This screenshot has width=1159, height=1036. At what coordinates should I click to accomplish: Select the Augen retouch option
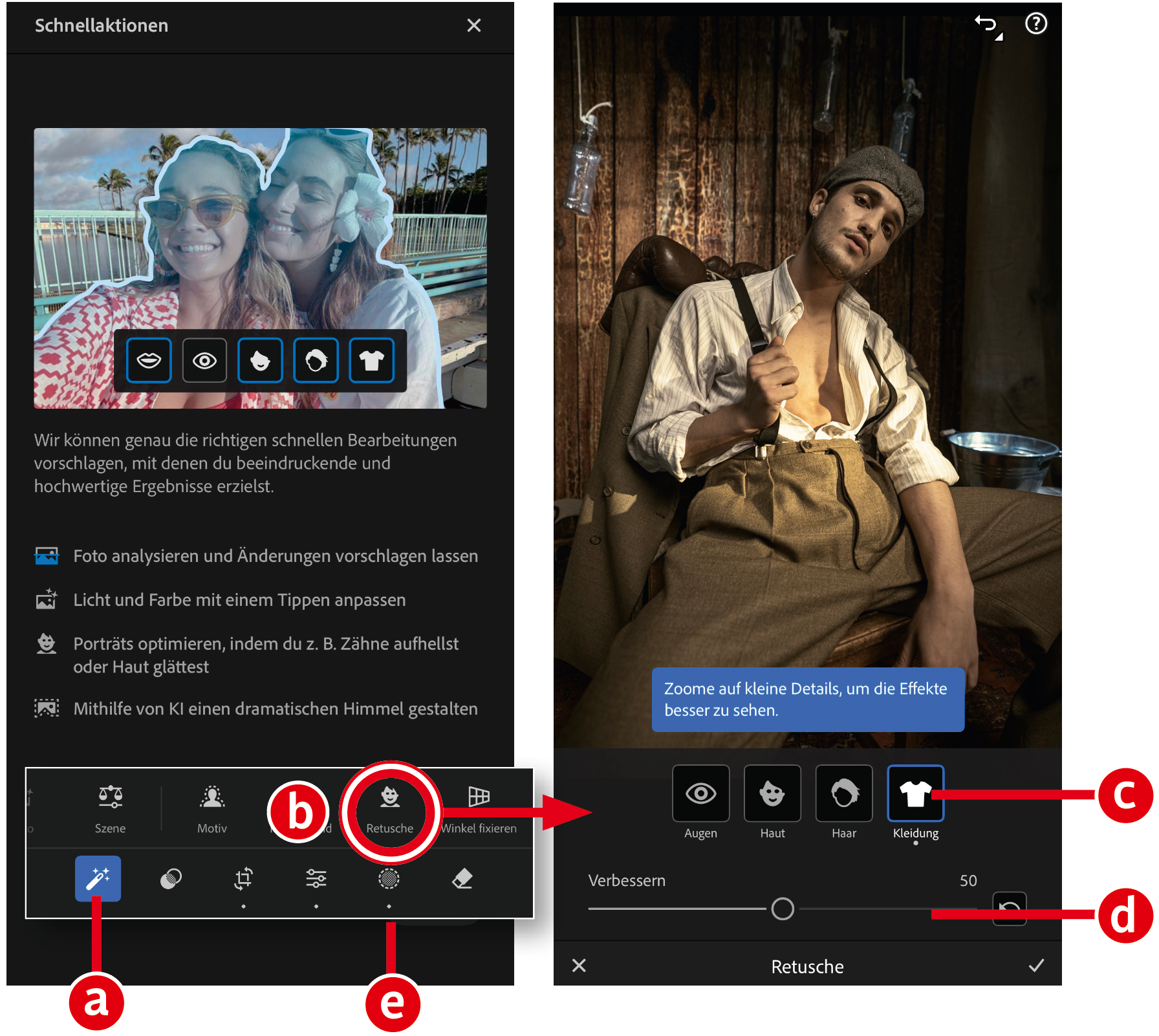[701, 802]
